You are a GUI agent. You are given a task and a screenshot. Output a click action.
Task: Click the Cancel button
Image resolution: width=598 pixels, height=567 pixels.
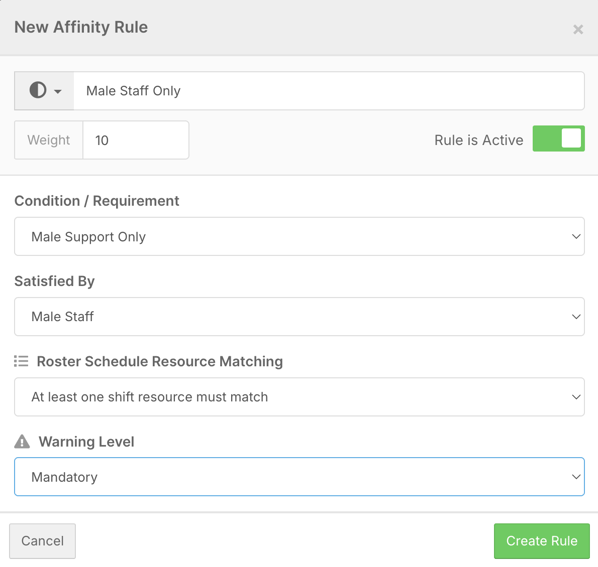click(42, 541)
